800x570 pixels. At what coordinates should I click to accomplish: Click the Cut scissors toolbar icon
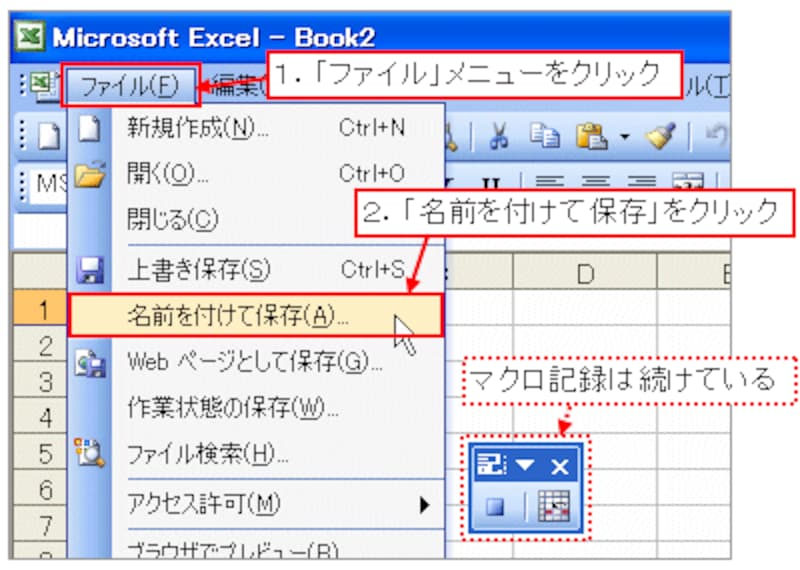click(x=499, y=137)
